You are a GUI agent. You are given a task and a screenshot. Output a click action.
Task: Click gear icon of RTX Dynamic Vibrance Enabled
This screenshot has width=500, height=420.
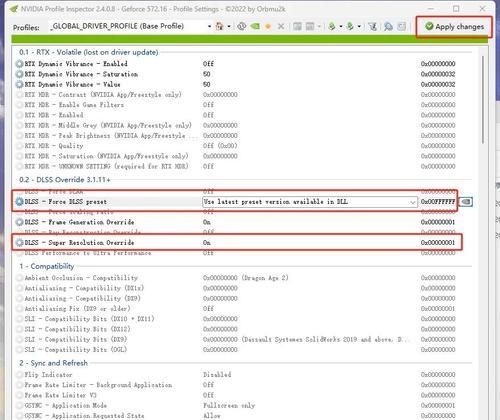20,64
